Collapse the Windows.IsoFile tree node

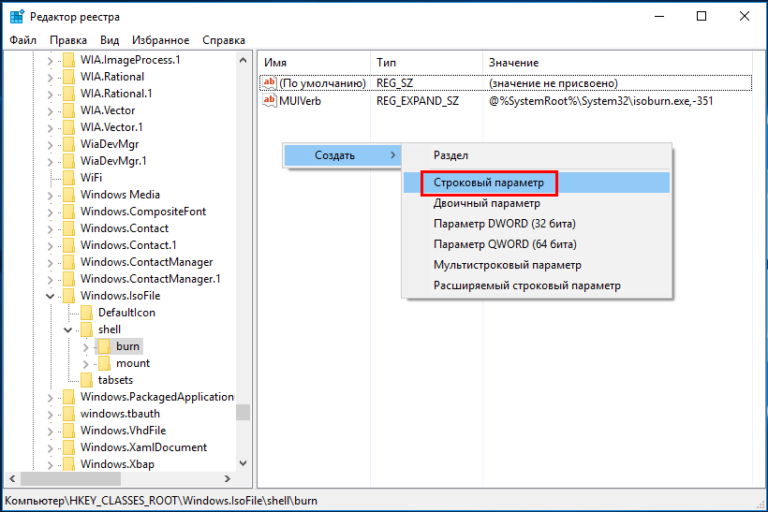50,296
